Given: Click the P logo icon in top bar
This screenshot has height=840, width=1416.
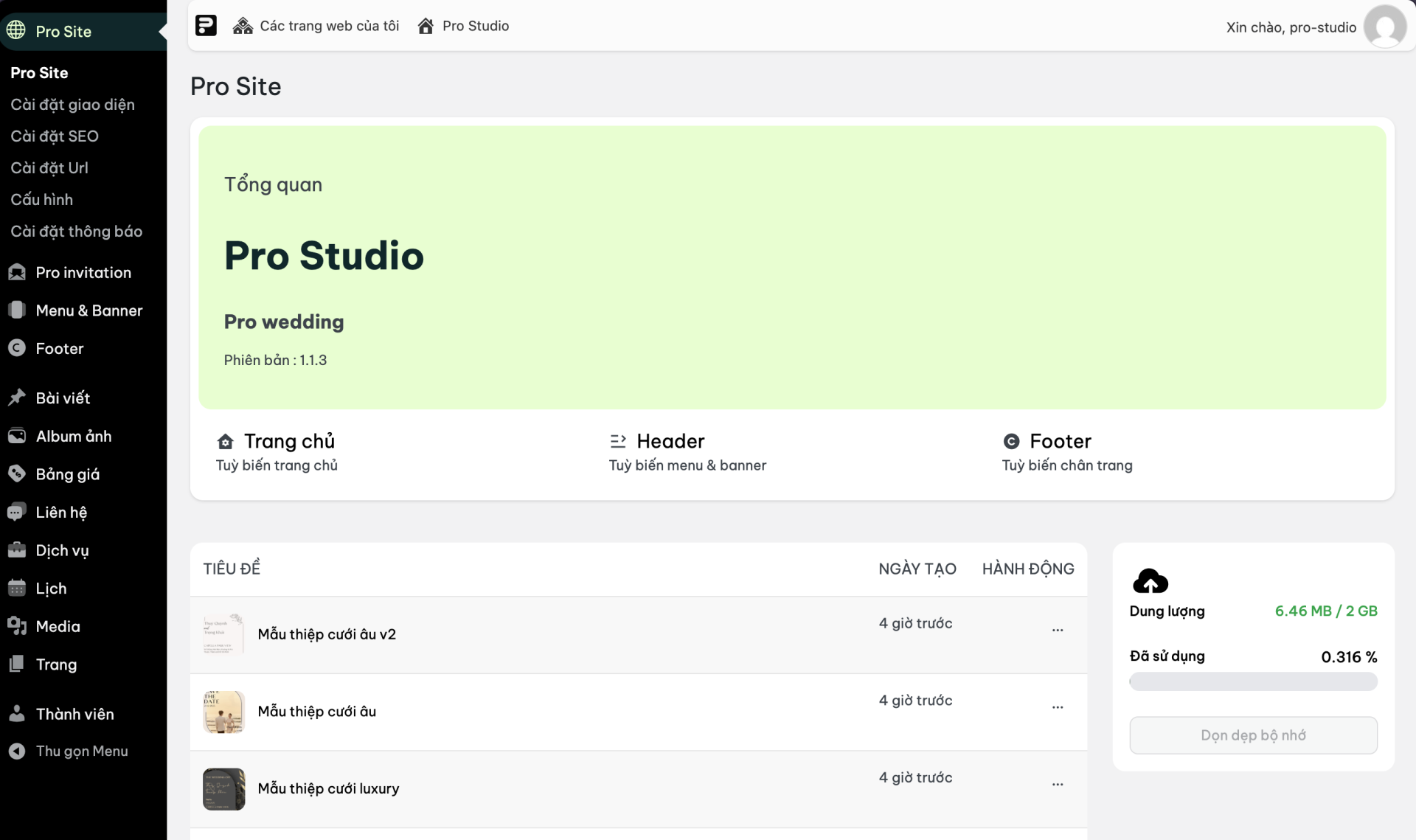Looking at the screenshot, I should 206,26.
